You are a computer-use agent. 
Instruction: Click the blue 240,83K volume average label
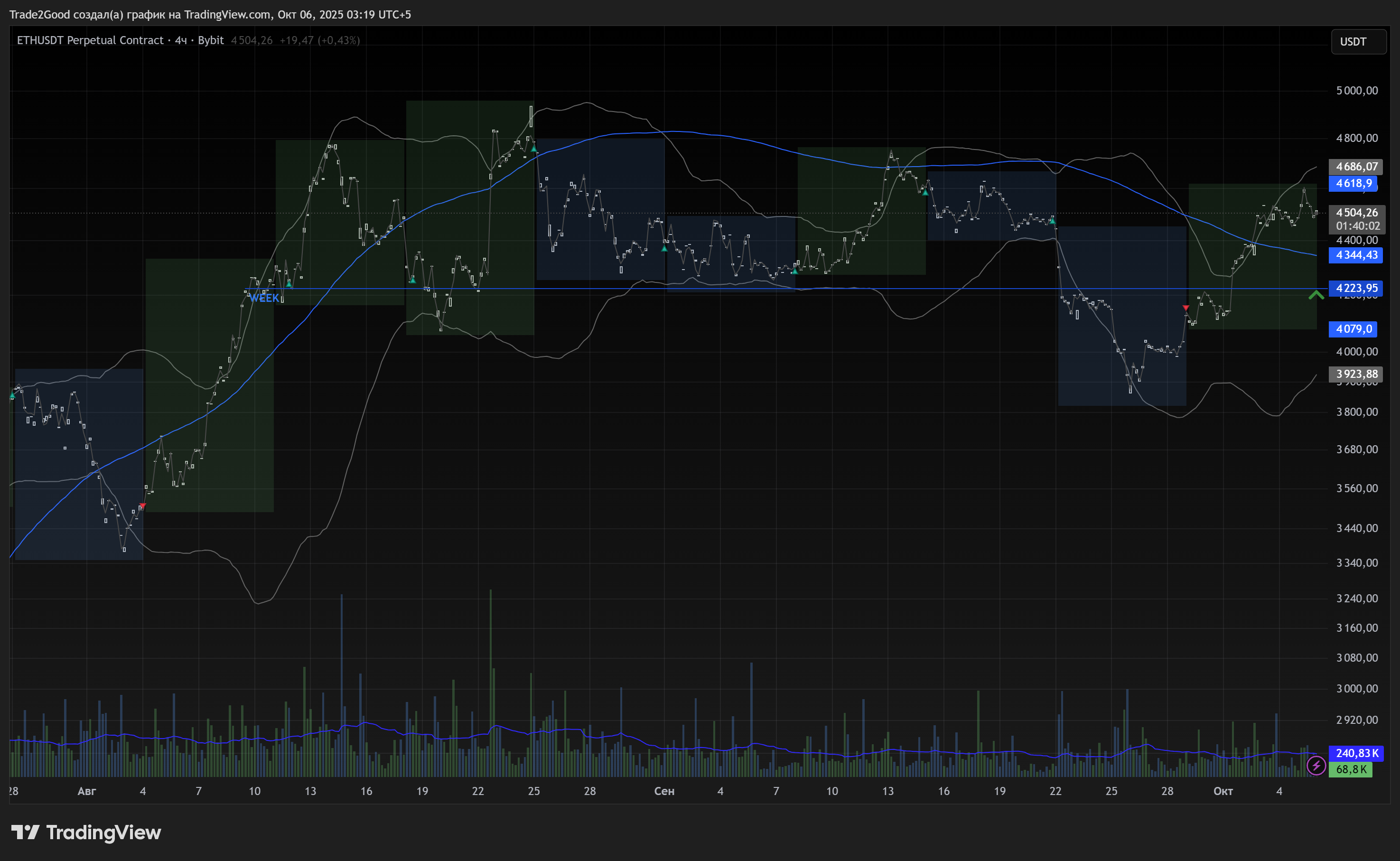click(1355, 753)
